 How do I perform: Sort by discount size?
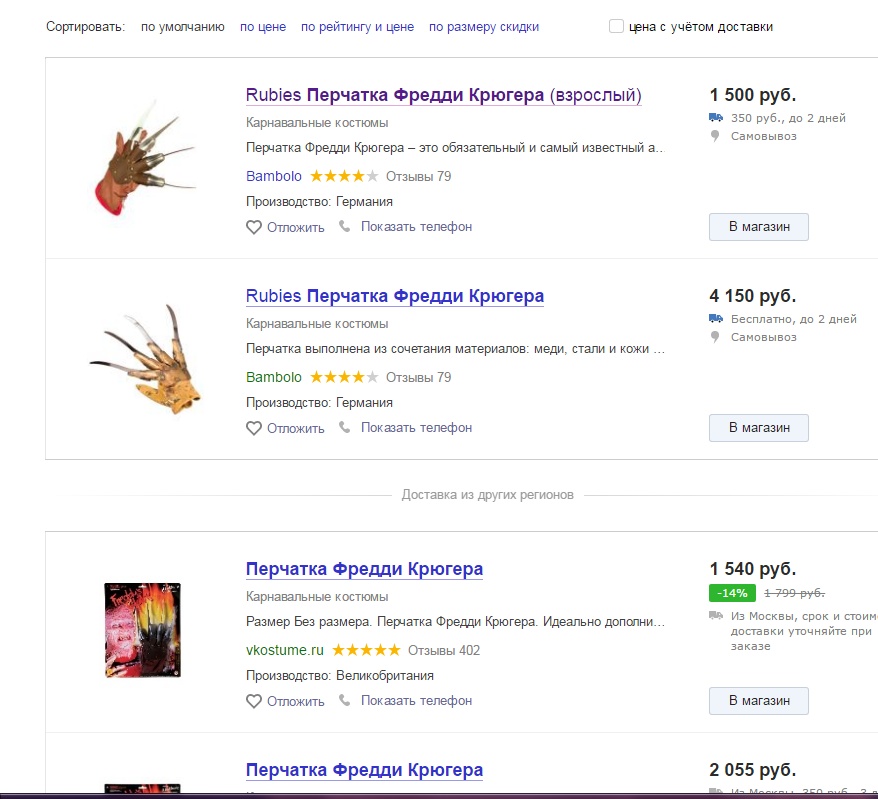click(484, 27)
